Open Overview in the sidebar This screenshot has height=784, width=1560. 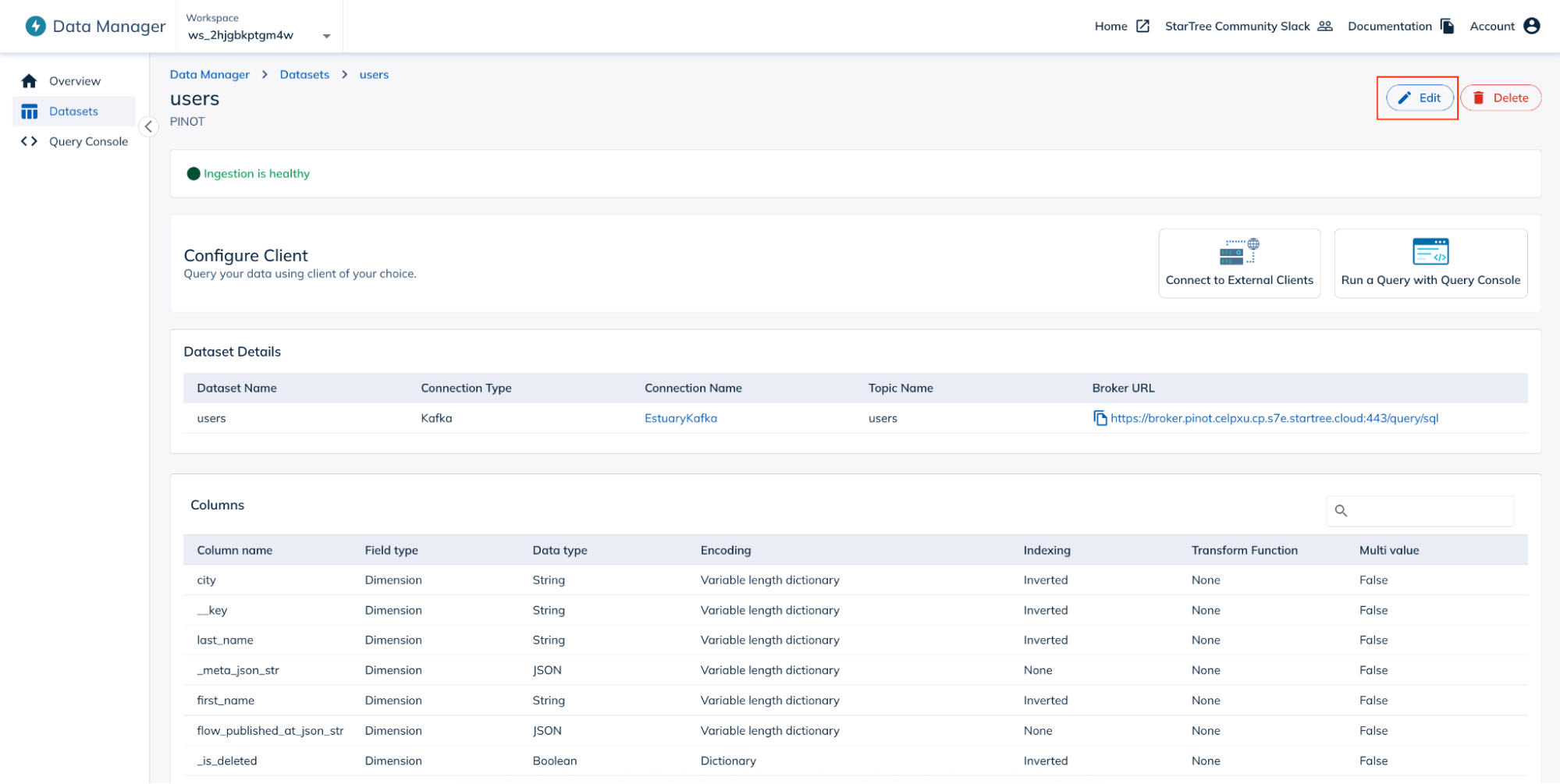click(x=75, y=81)
